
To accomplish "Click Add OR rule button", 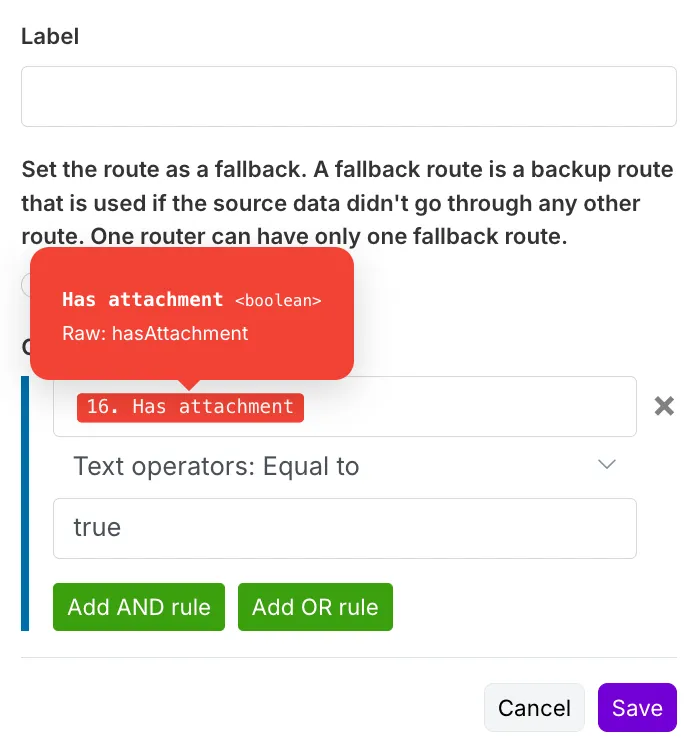I will (x=315, y=607).
